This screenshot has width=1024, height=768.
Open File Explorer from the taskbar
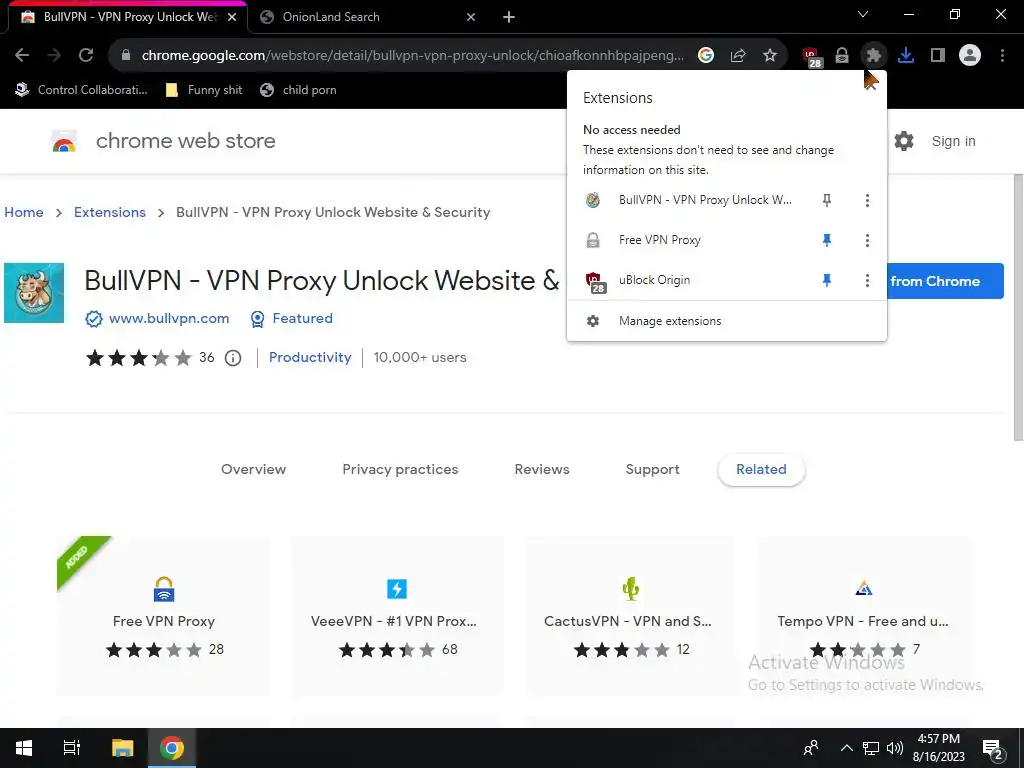[x=122, y=748]
